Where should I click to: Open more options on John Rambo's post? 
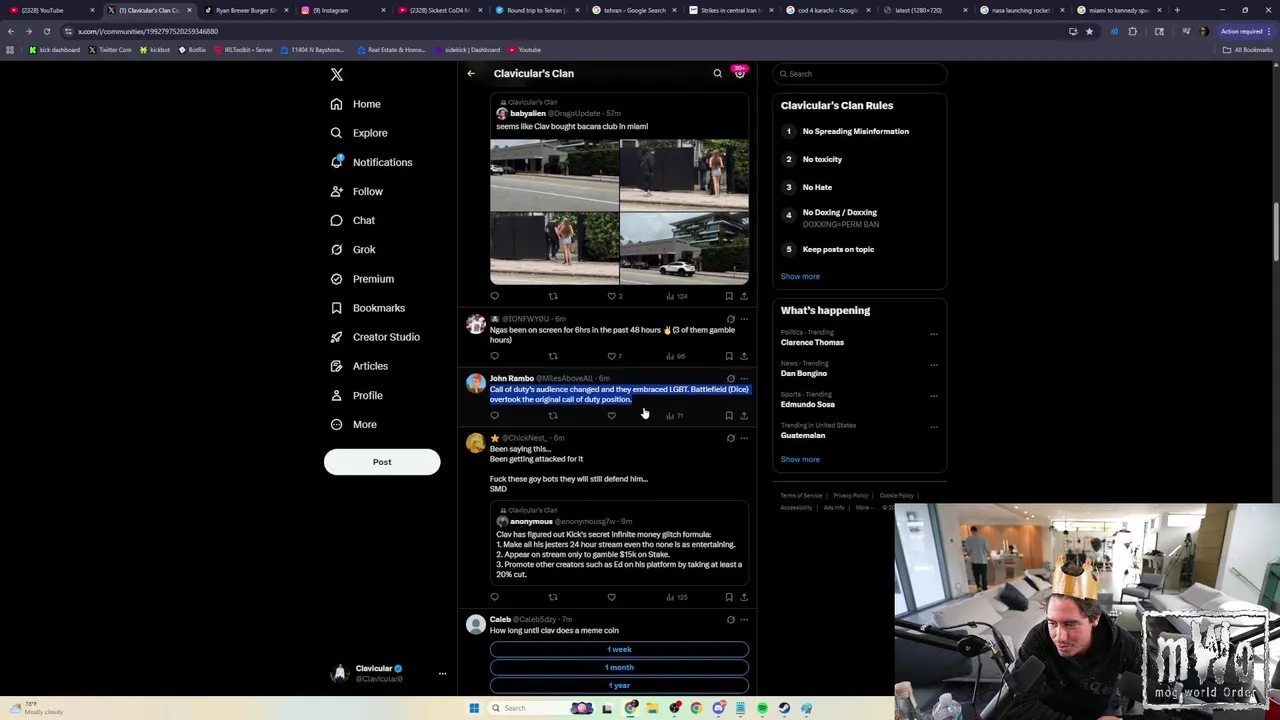point(743,379)
